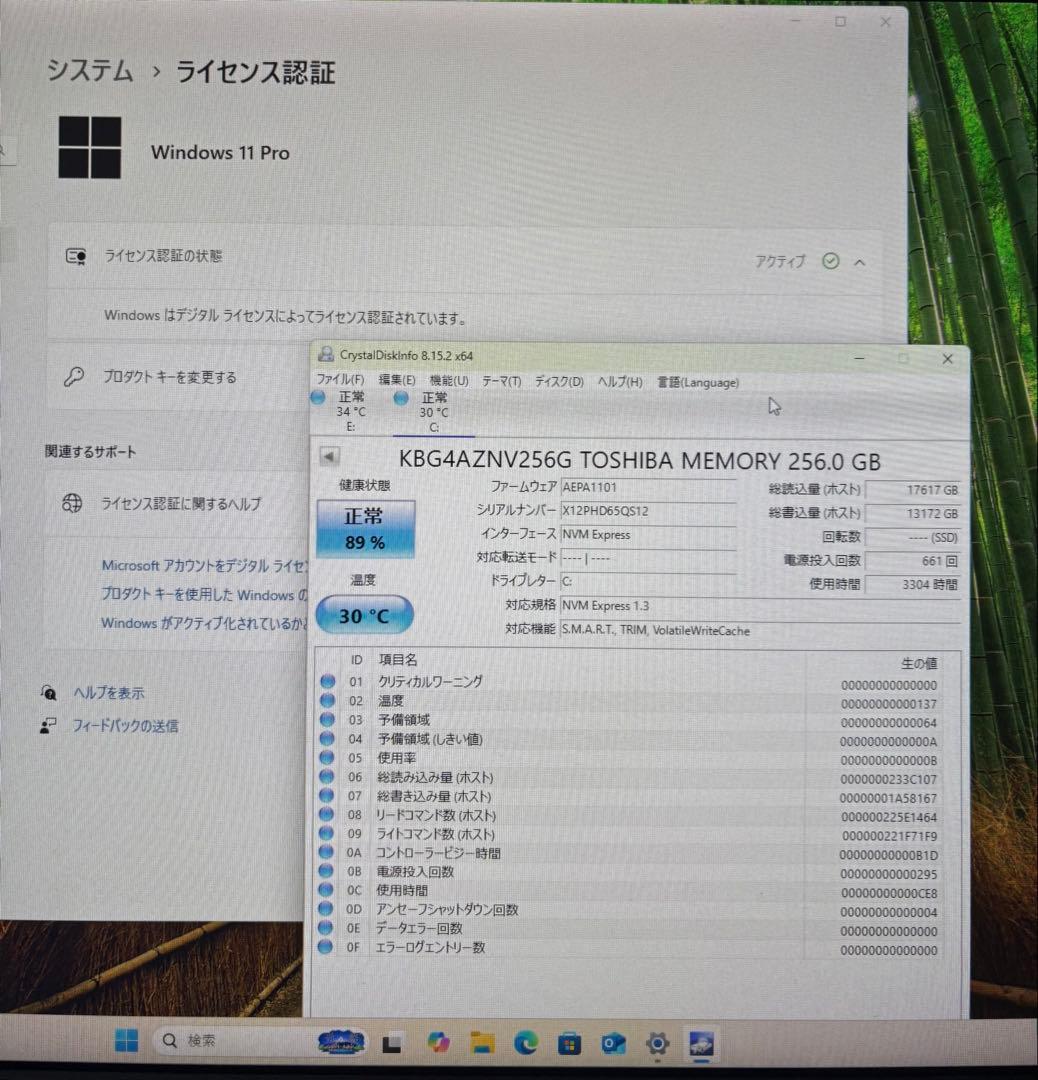
Task: Click the status dot beside 温度 row
Action: (326, 701)
